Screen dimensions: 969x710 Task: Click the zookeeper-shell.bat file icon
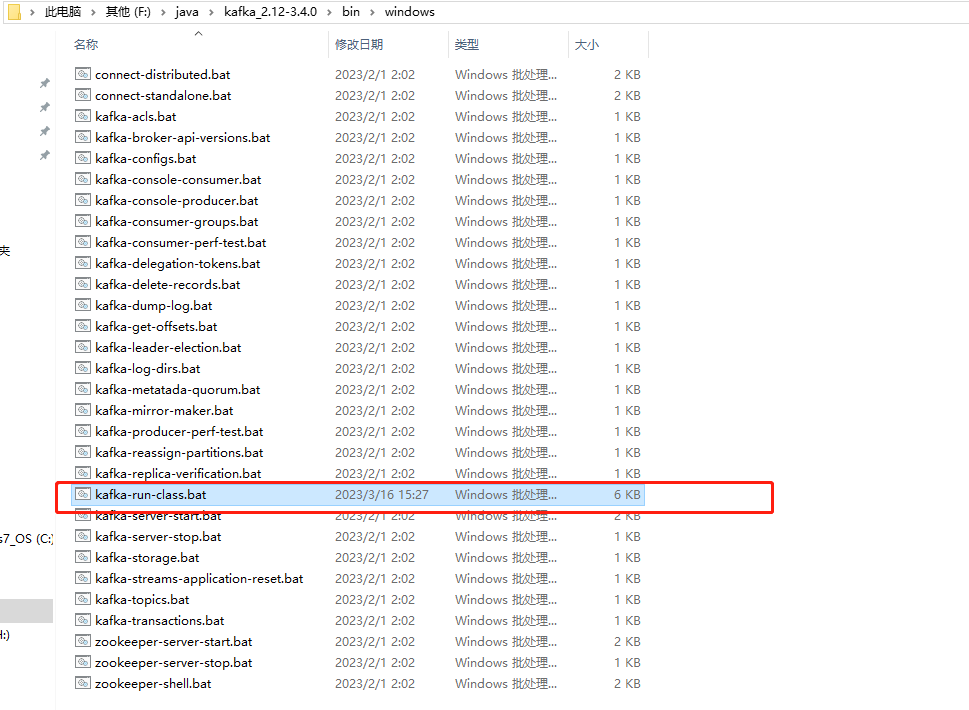pyautogui.click(x=83, y=683)
